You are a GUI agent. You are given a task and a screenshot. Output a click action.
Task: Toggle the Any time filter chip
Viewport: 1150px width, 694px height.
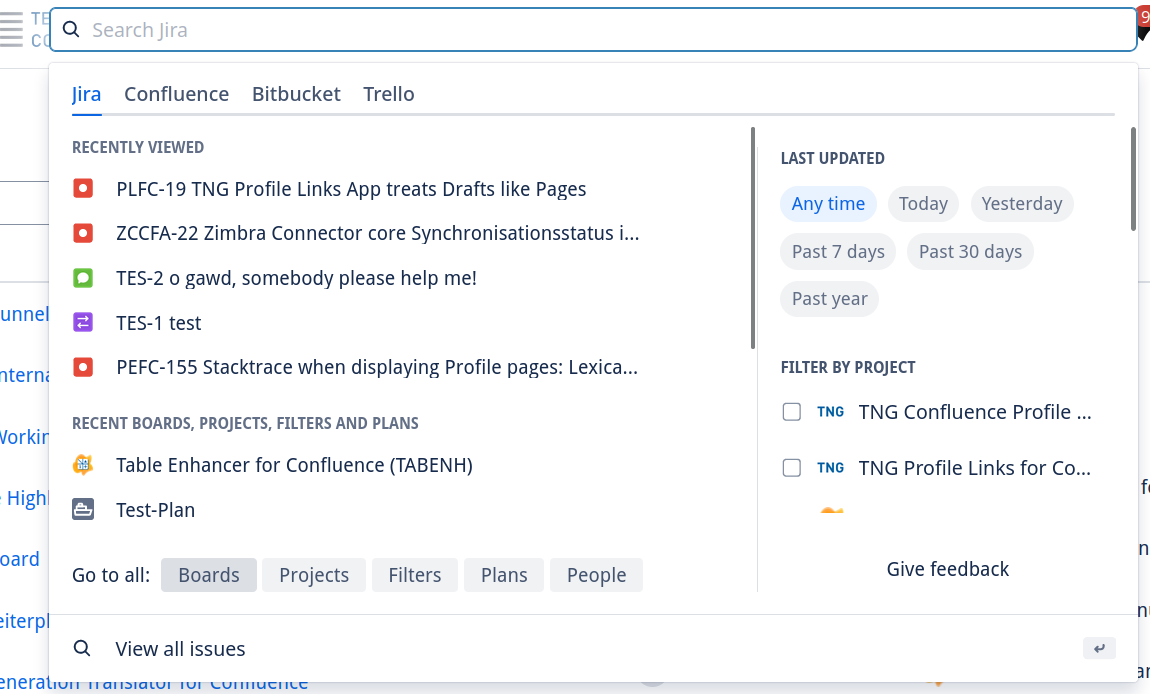(x=828, y=203)
